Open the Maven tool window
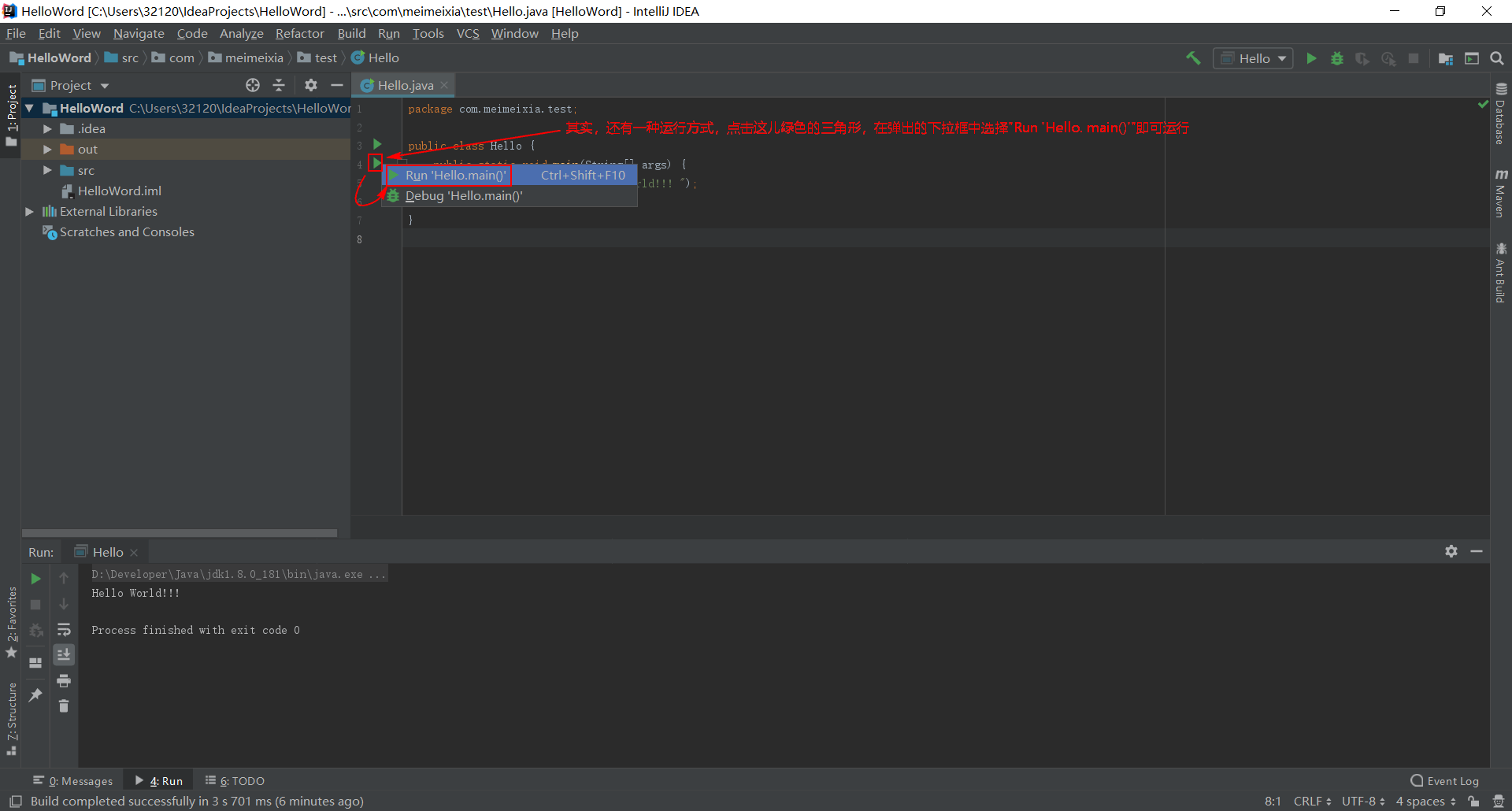Screen dimensions: 1512x811 1501,193
